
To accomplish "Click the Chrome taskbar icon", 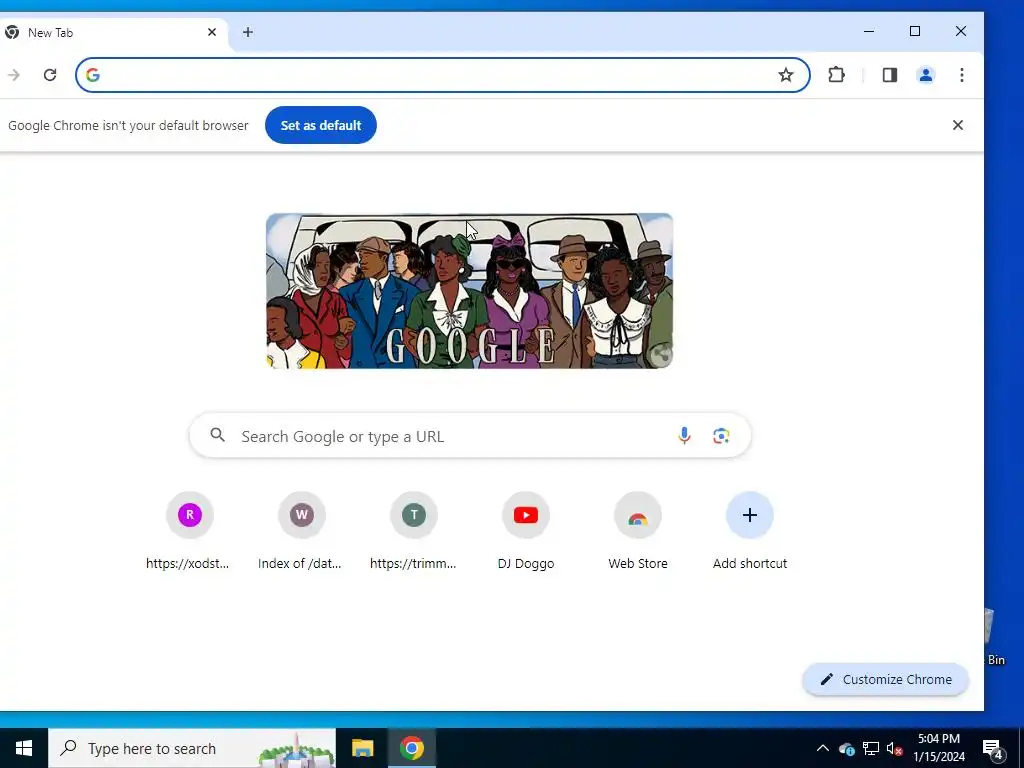I will point(411,748).
